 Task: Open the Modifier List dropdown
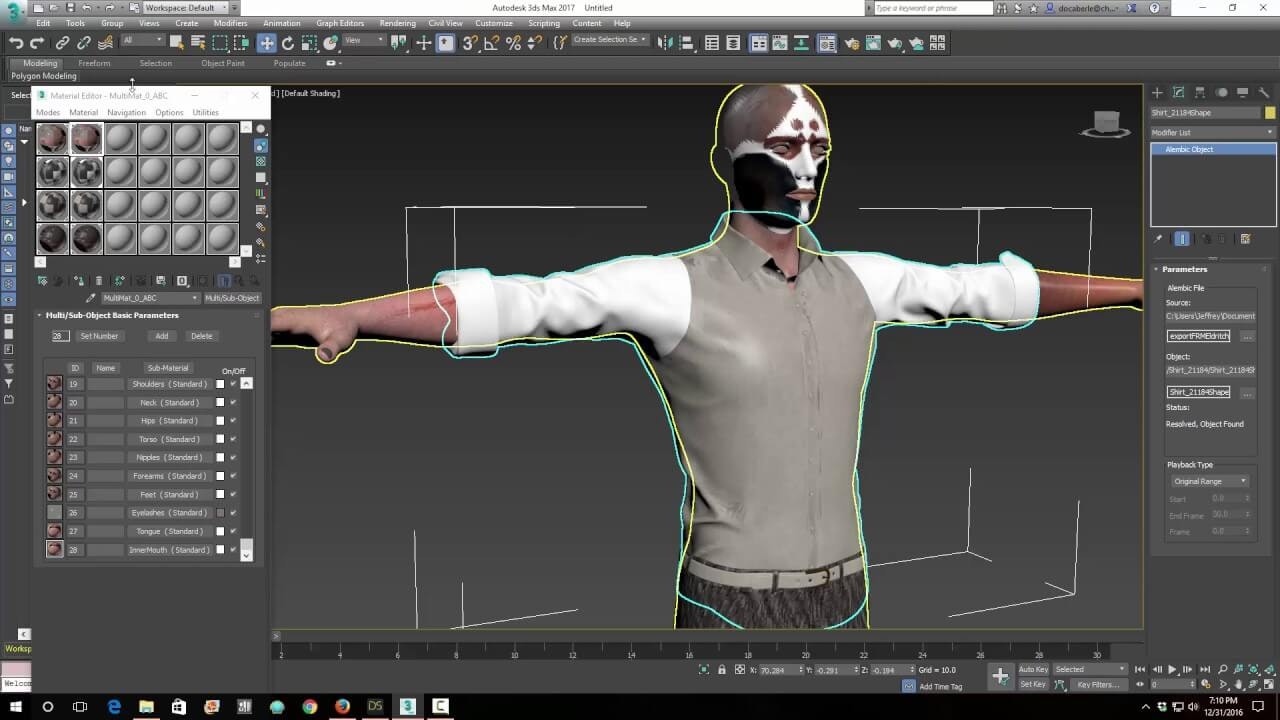click(1212, 132)
